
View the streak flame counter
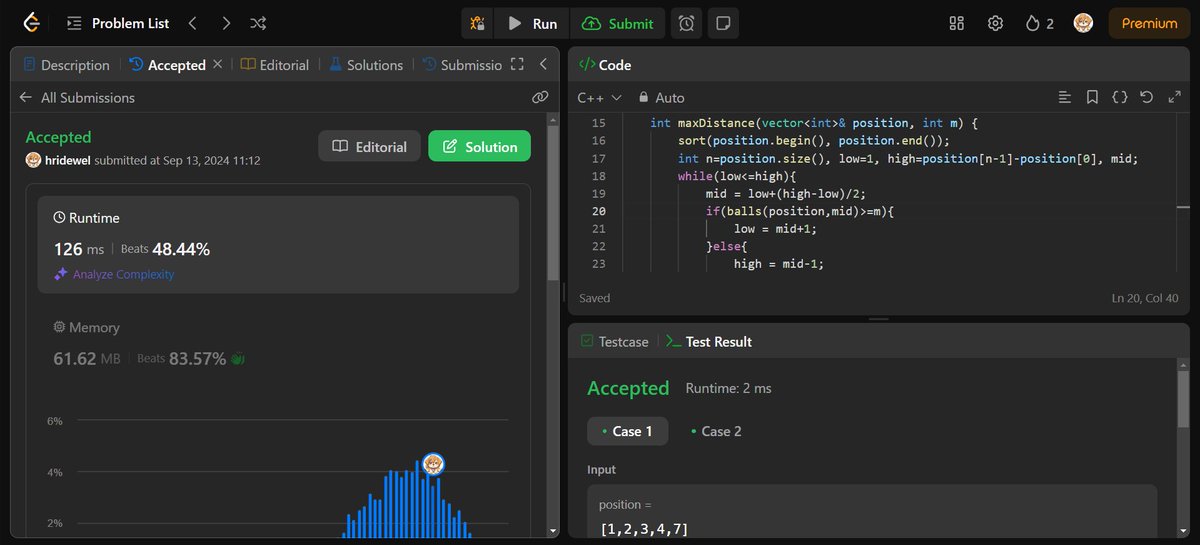(x=1040, y=23)
